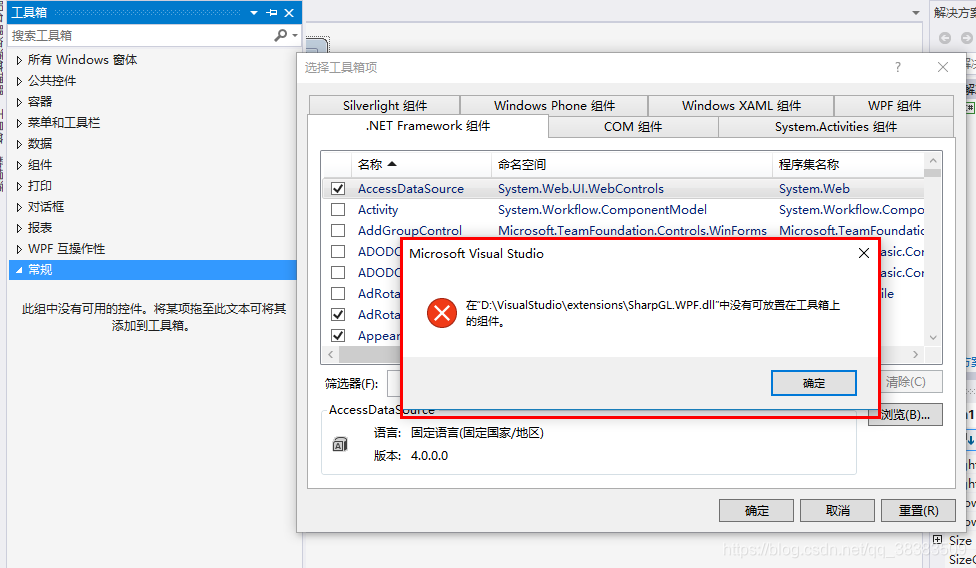Viewport: 976px width, 568px height.
Task: Click the help question mark in dialog title
Action: tap(898, 67)
